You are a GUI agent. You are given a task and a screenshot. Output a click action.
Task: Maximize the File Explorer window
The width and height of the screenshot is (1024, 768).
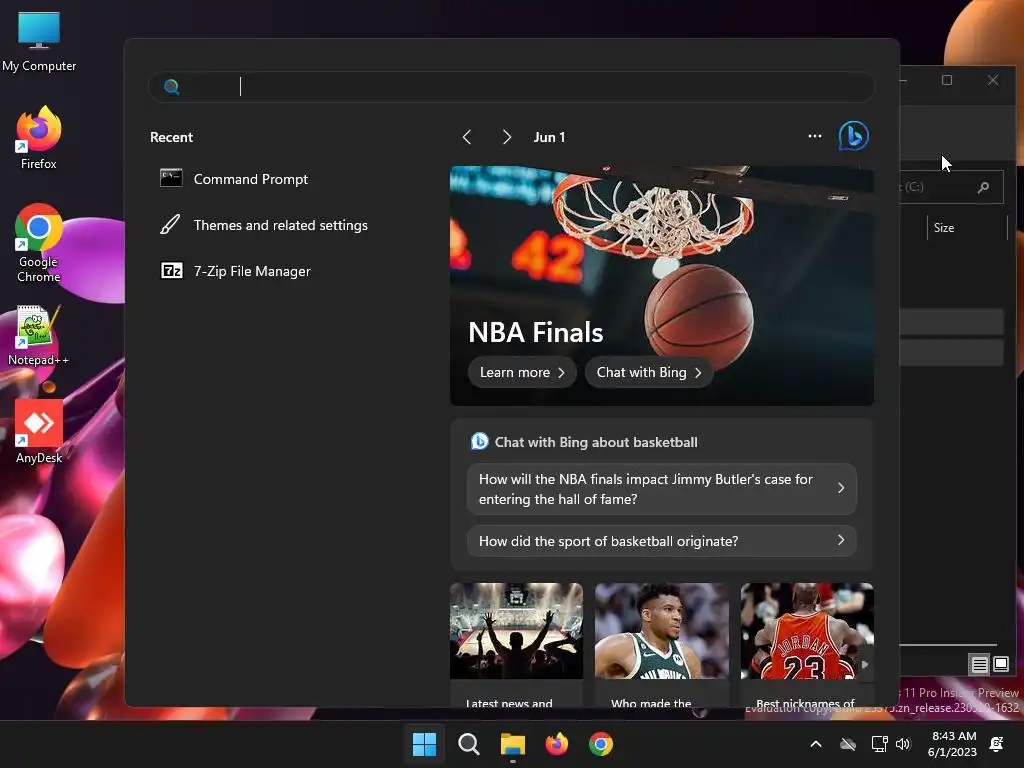click(x=947, y=80)
